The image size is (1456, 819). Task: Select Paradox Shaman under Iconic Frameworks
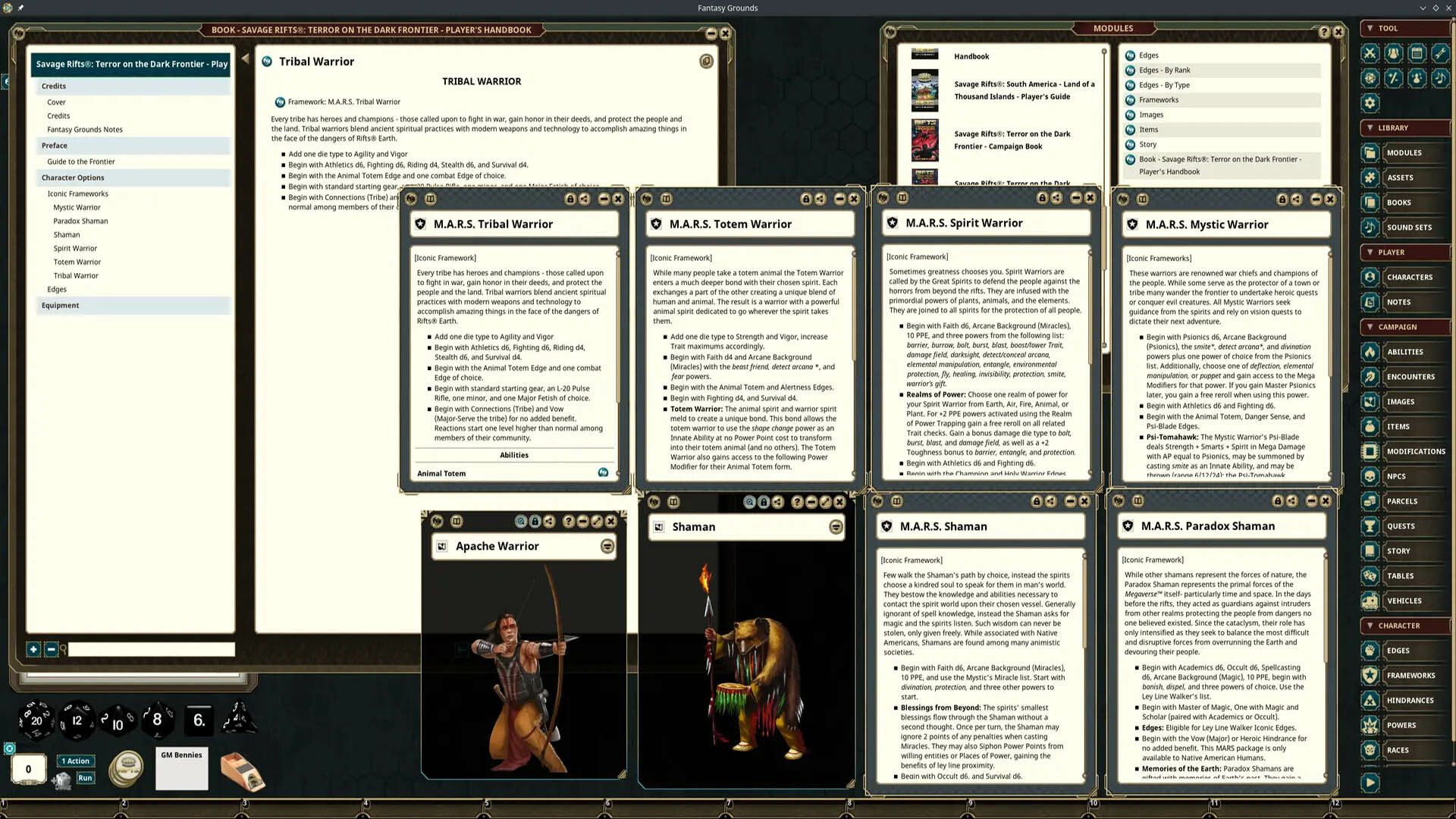[80, 221]
